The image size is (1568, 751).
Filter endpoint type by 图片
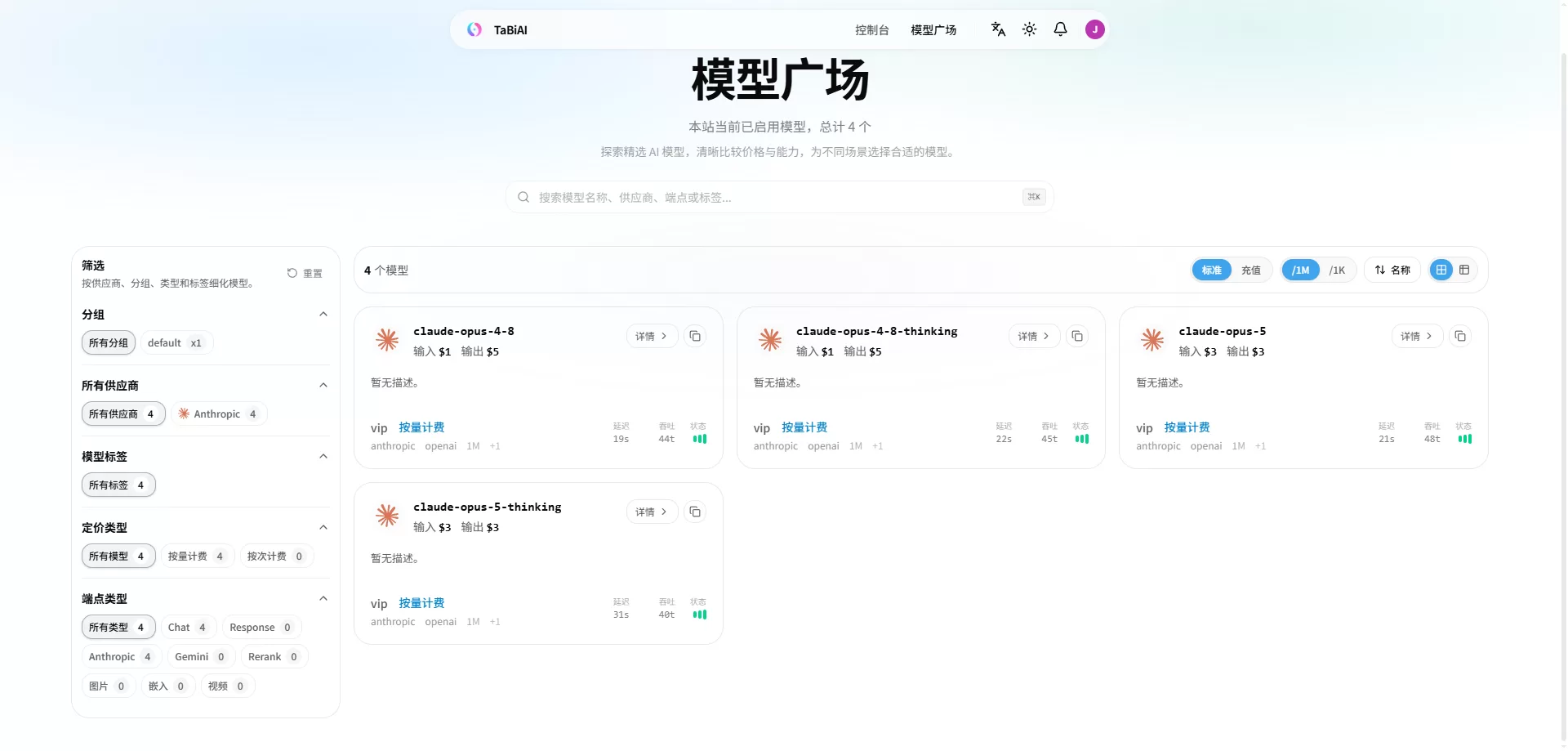pos(107,686)
